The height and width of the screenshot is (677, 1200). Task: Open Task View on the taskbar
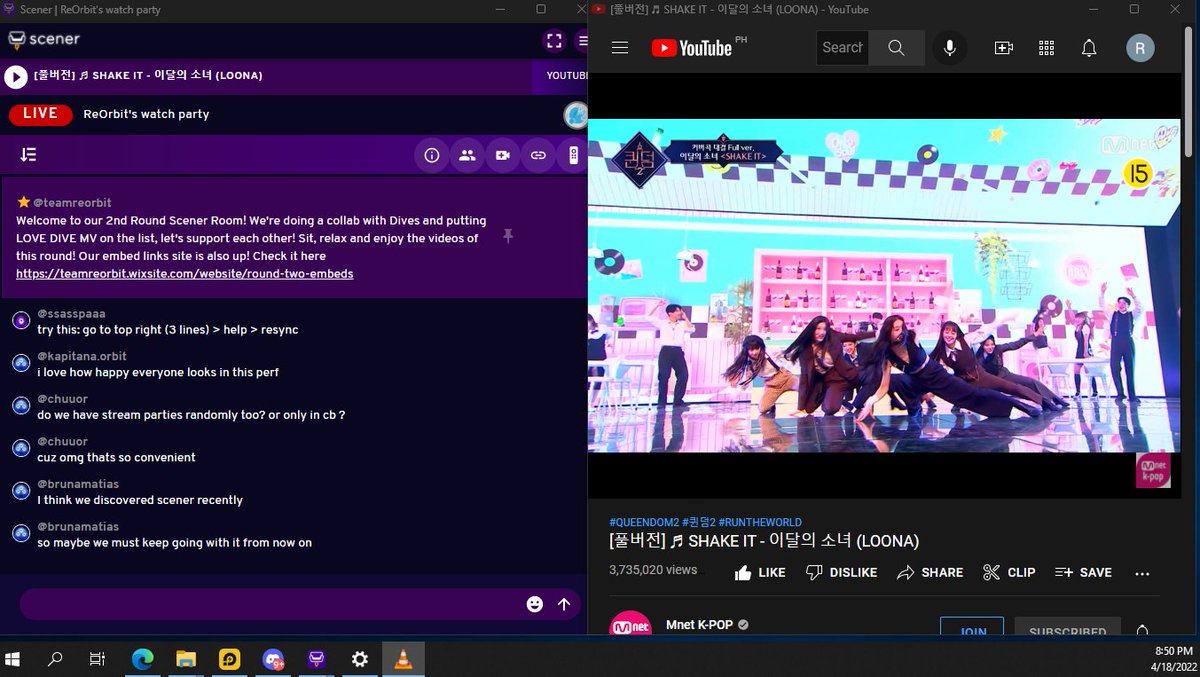tap(97, 659)
